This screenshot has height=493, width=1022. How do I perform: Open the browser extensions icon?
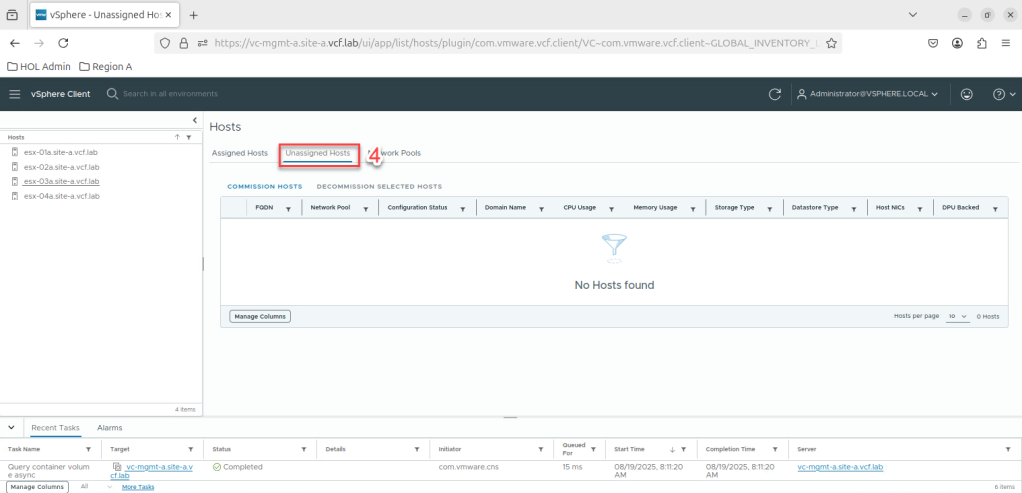point(982,43)
